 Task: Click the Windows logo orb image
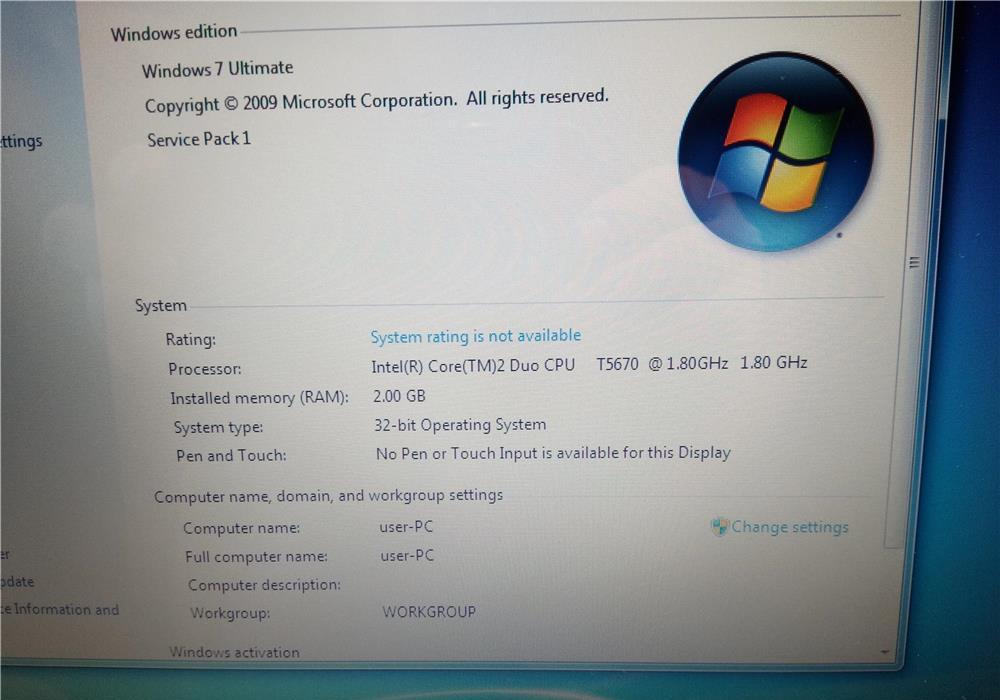tap(776, 152)
